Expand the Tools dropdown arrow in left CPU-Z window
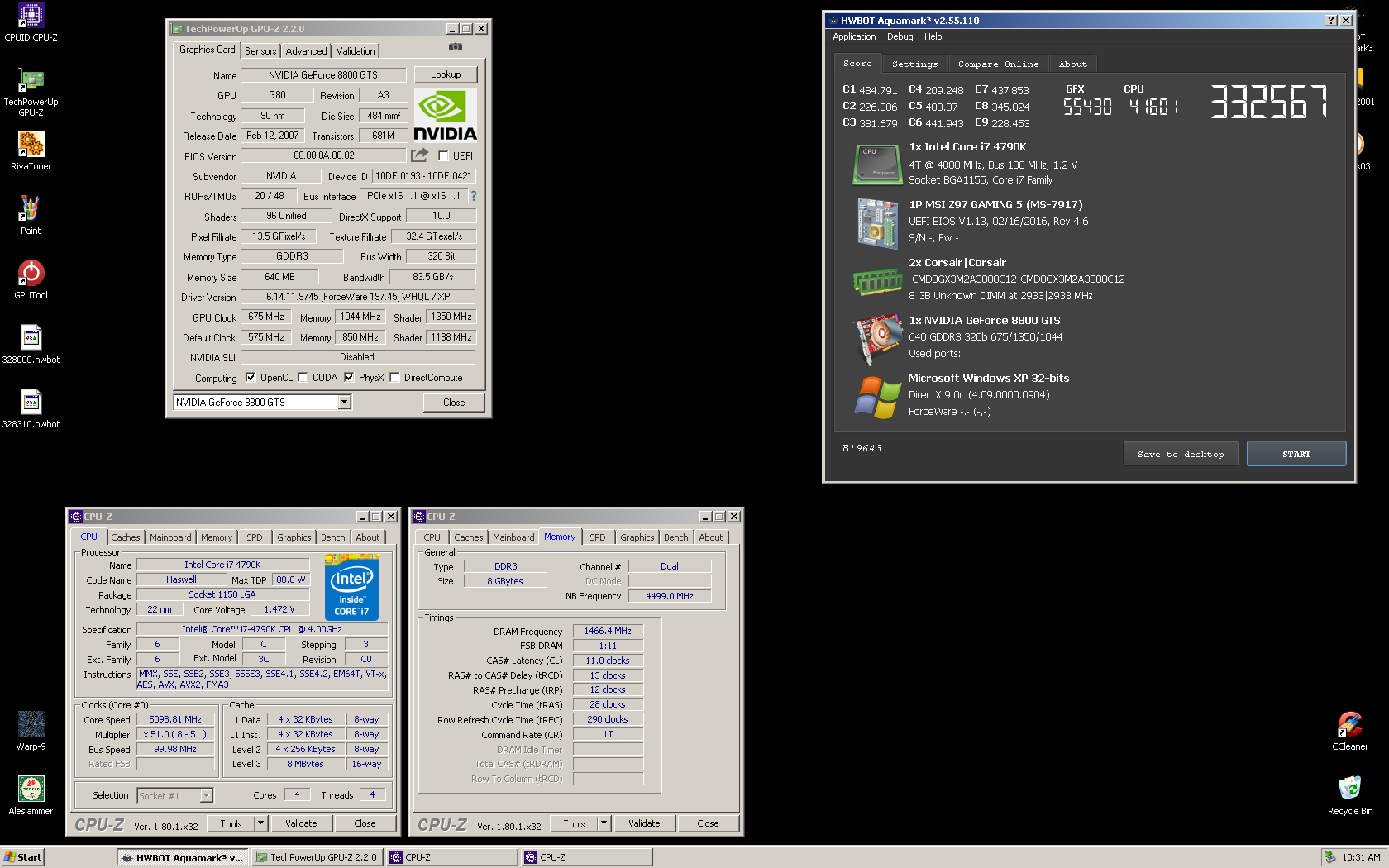The image size is (1389, 868). tap(260, 823)
